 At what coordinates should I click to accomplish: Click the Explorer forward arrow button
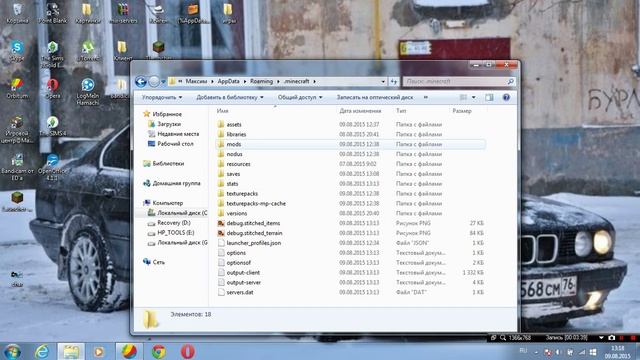[x=154, y=82]
